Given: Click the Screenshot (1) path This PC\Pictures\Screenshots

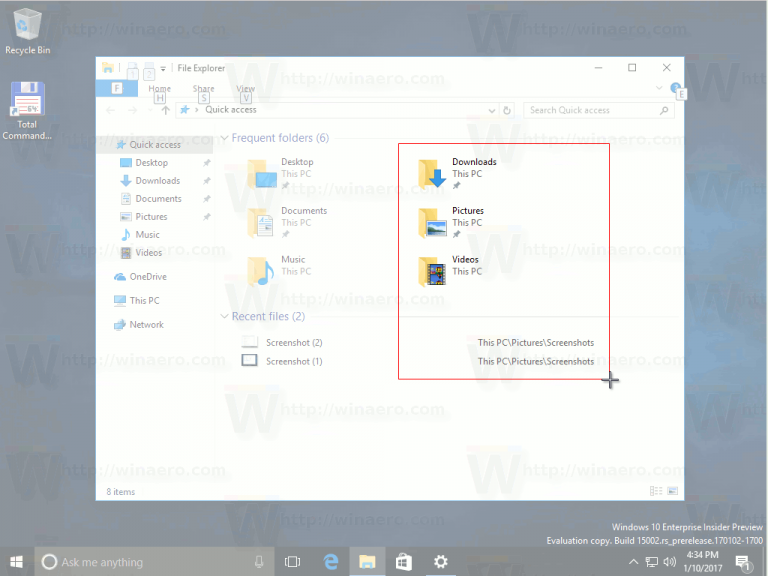Looking at the screenshot, I should click(x=536, y=361).
